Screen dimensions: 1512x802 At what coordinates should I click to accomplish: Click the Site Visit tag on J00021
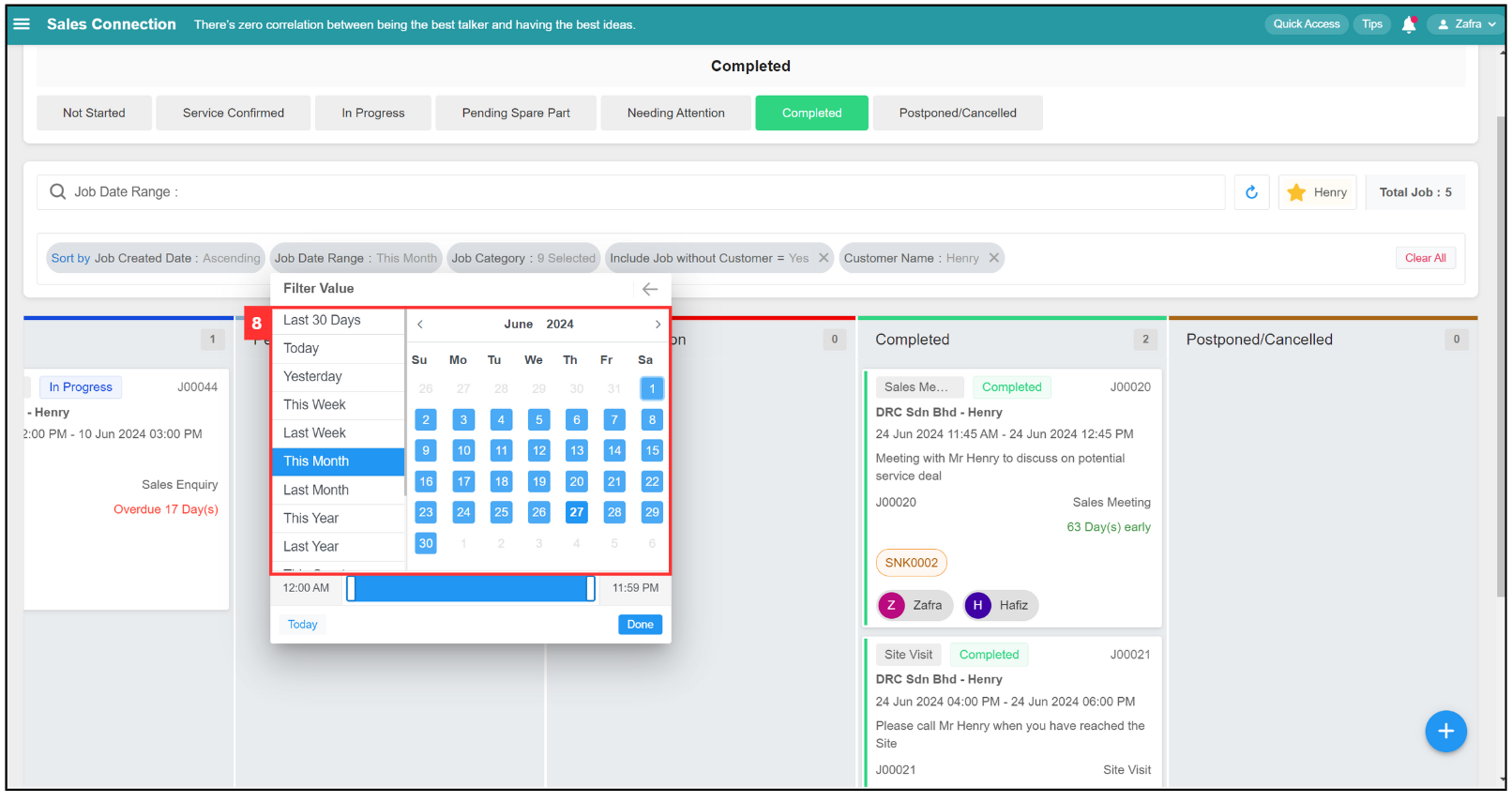click(908, 655)
